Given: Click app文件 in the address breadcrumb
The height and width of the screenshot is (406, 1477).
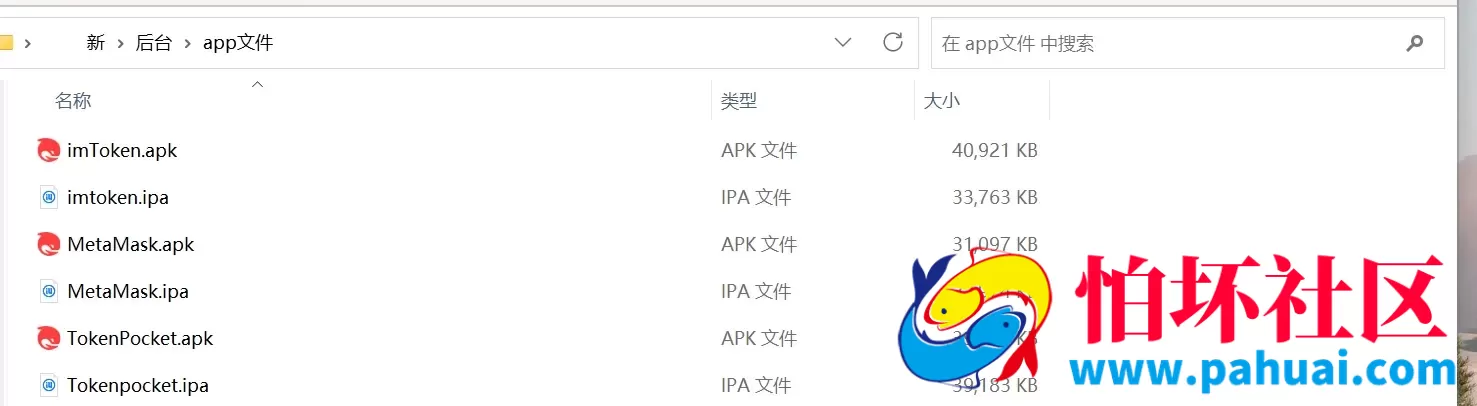Looking at the screenshot, I should coord(238,43).
